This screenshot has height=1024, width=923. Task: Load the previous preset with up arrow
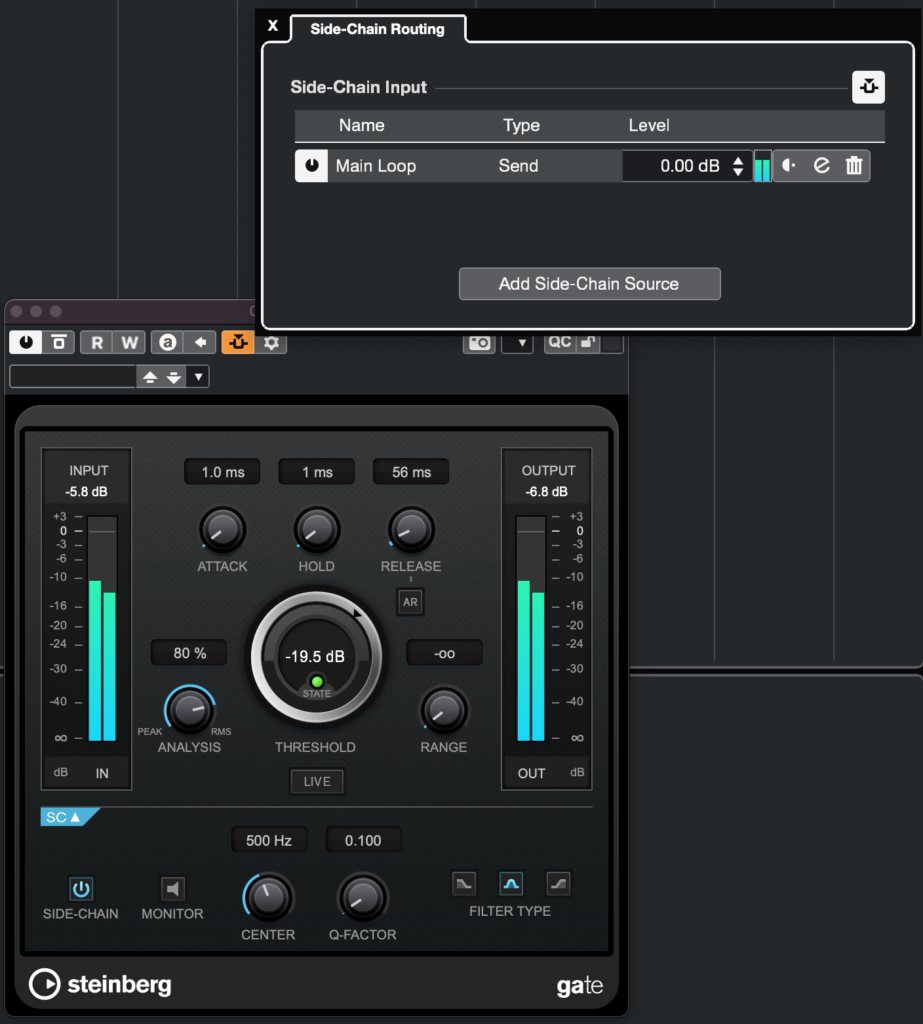150,377
